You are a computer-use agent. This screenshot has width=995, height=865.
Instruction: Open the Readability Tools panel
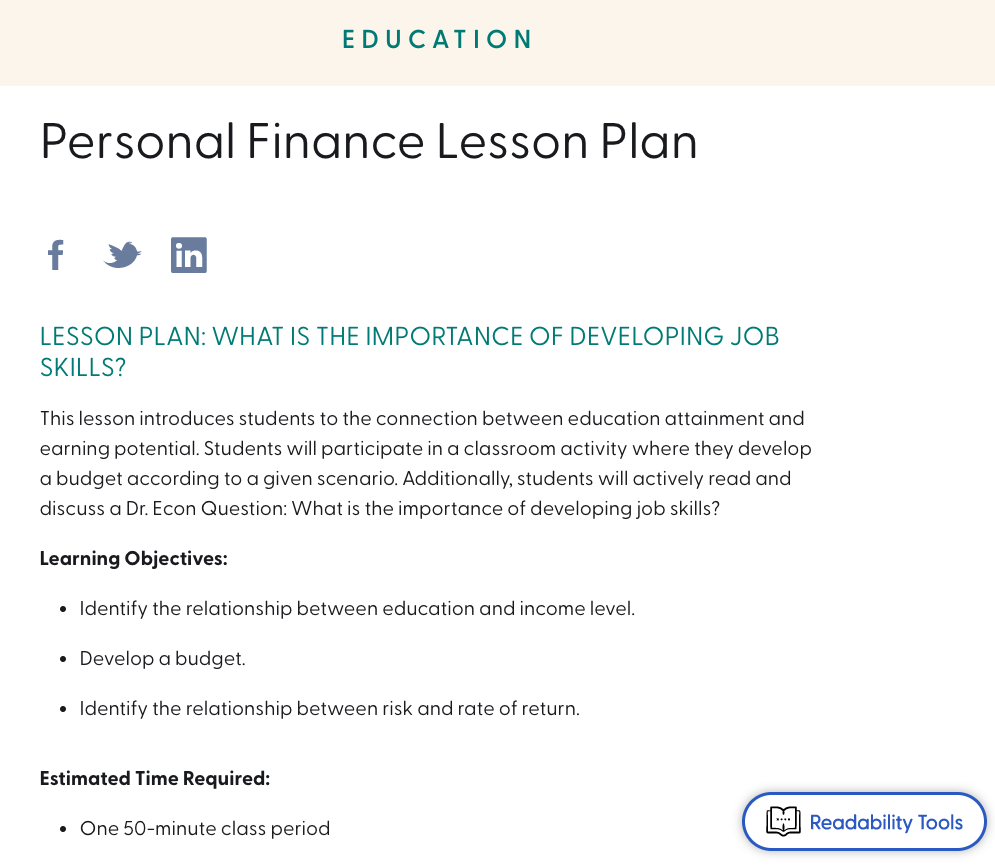click(863, 821)
